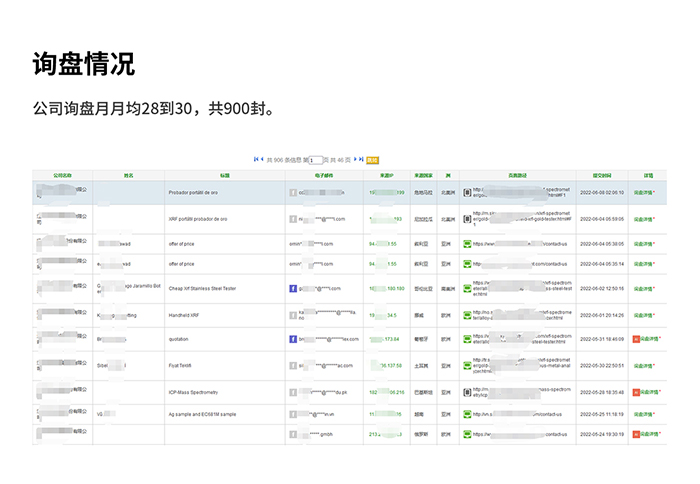Select title 'ICP-Mass Spectrometry'
Viewport: 700px width, 484px height.
coord(193,392)
